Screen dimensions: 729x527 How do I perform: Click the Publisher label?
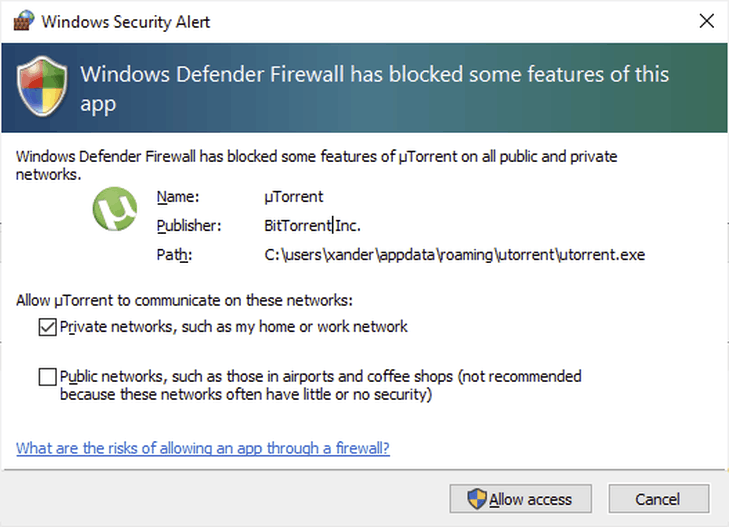click(x=189, y=225)
